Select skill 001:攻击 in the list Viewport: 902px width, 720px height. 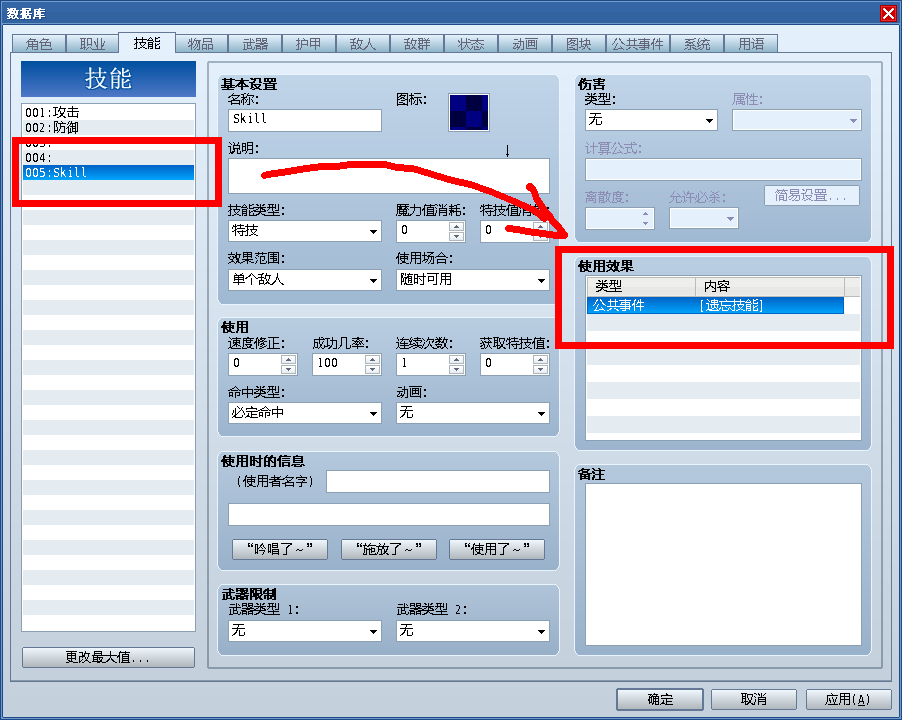click(108, 112)
